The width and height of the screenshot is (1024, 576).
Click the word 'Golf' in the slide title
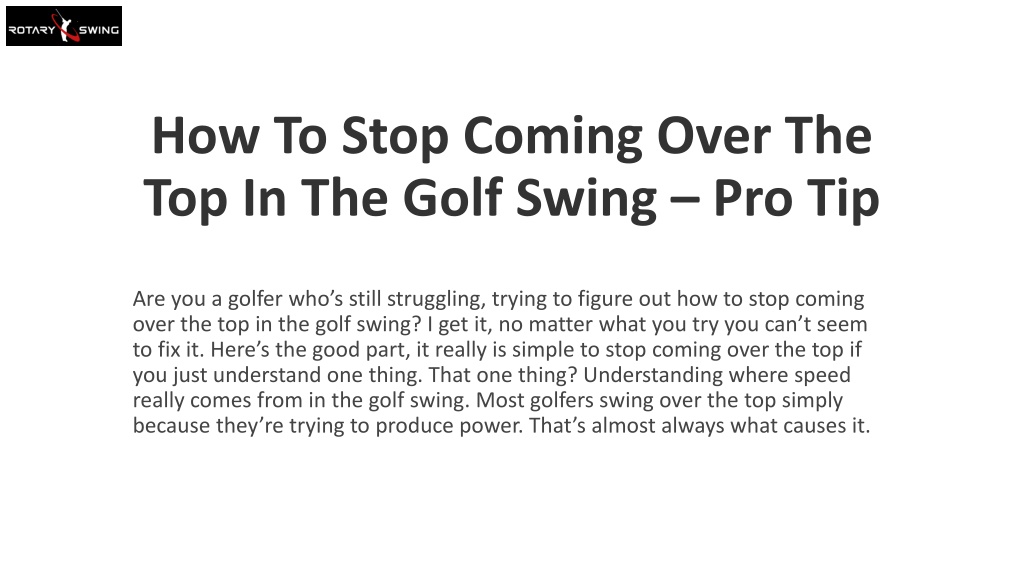point(453,198)
